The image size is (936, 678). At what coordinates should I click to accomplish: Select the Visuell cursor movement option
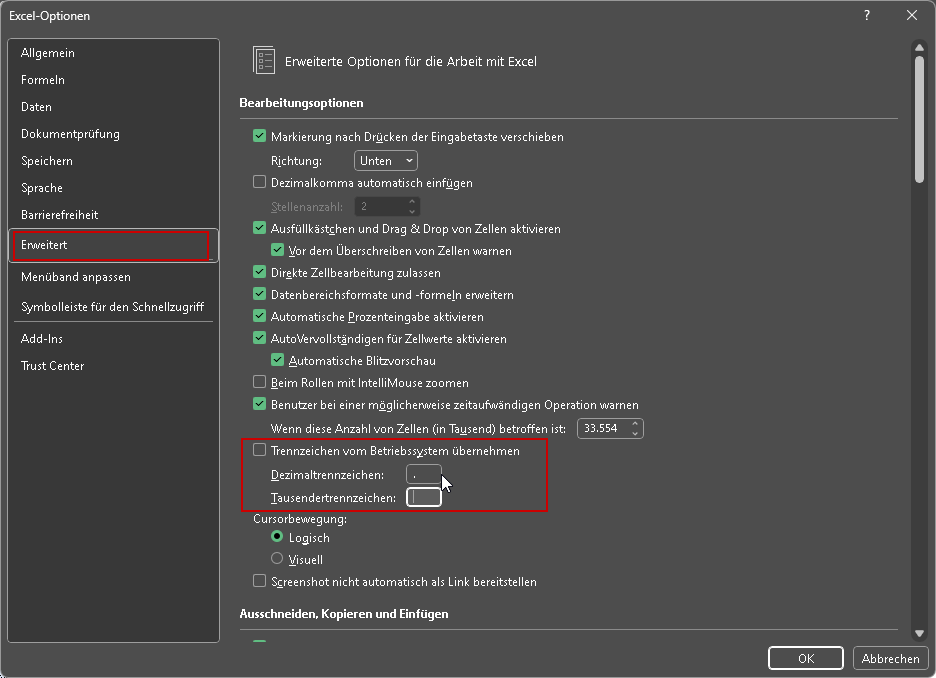[x=278, y=560]
